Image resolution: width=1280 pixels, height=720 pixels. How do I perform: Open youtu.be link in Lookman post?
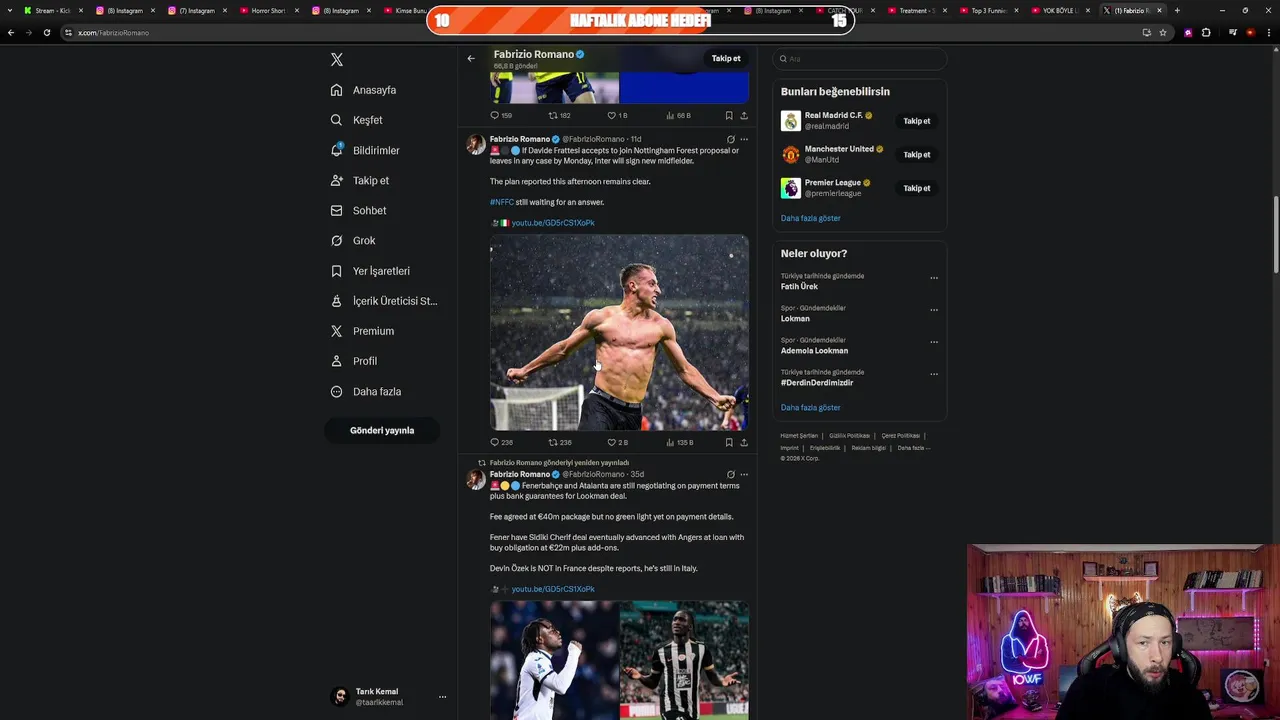[x=553, y=589]
